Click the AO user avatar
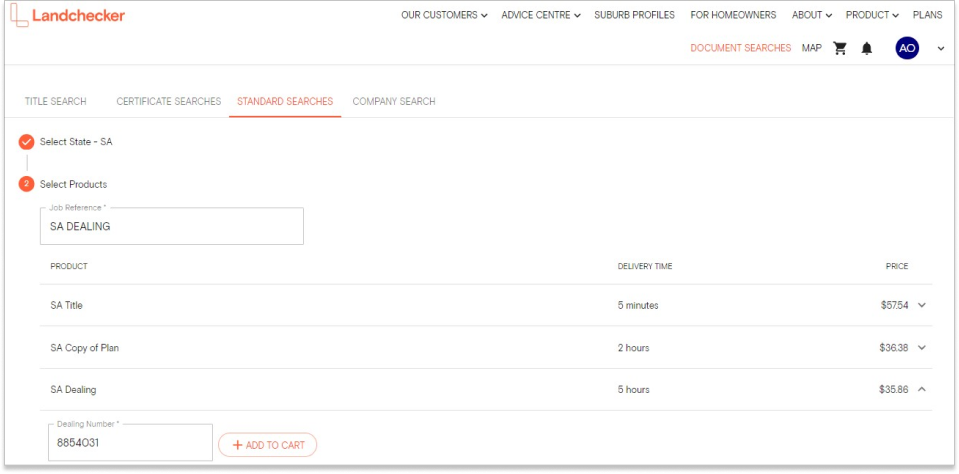Viewport: 959px width, 474px height. click(x=907, y=48)
